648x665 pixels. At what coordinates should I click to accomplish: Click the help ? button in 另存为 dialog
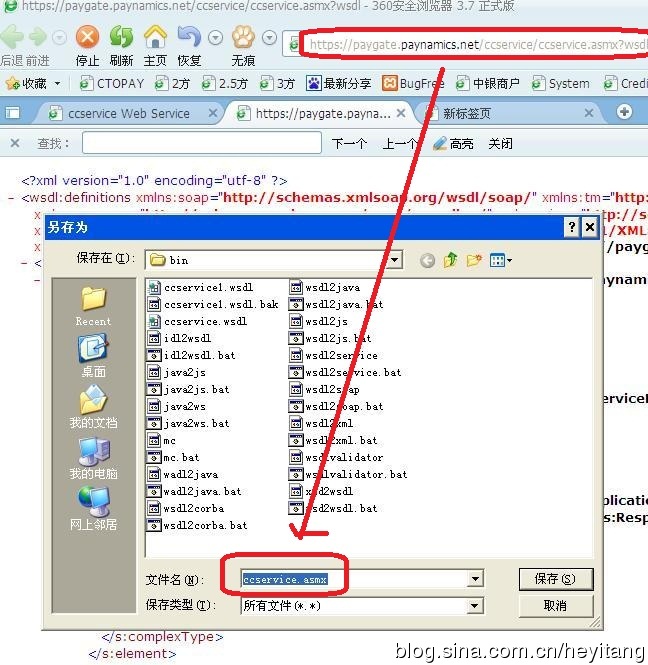pyautogui.click(x=572, y=227)
